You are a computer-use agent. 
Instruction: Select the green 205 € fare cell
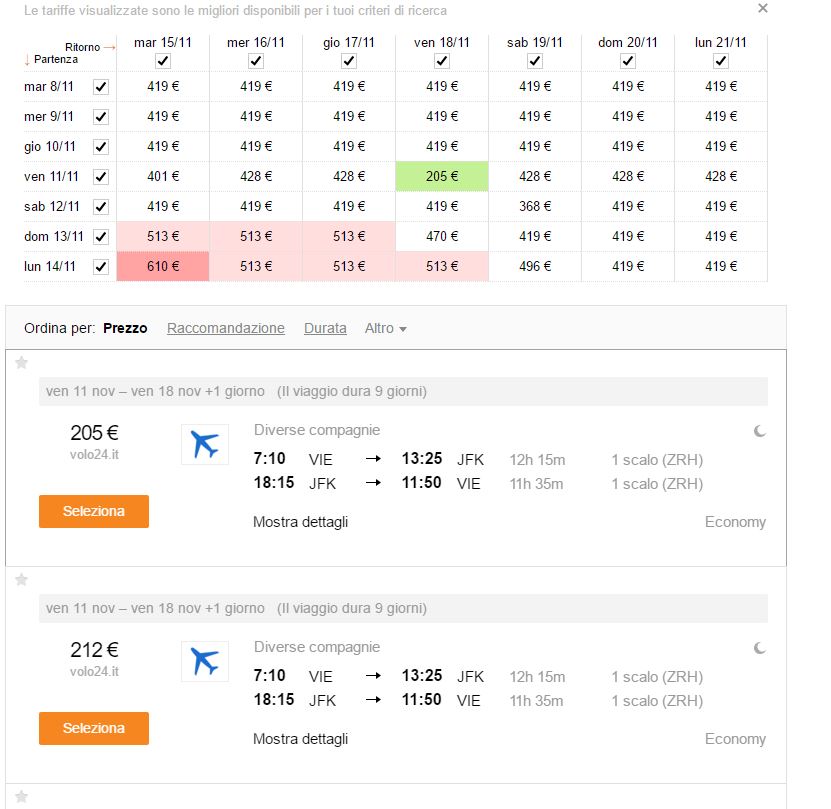point(442,177)
